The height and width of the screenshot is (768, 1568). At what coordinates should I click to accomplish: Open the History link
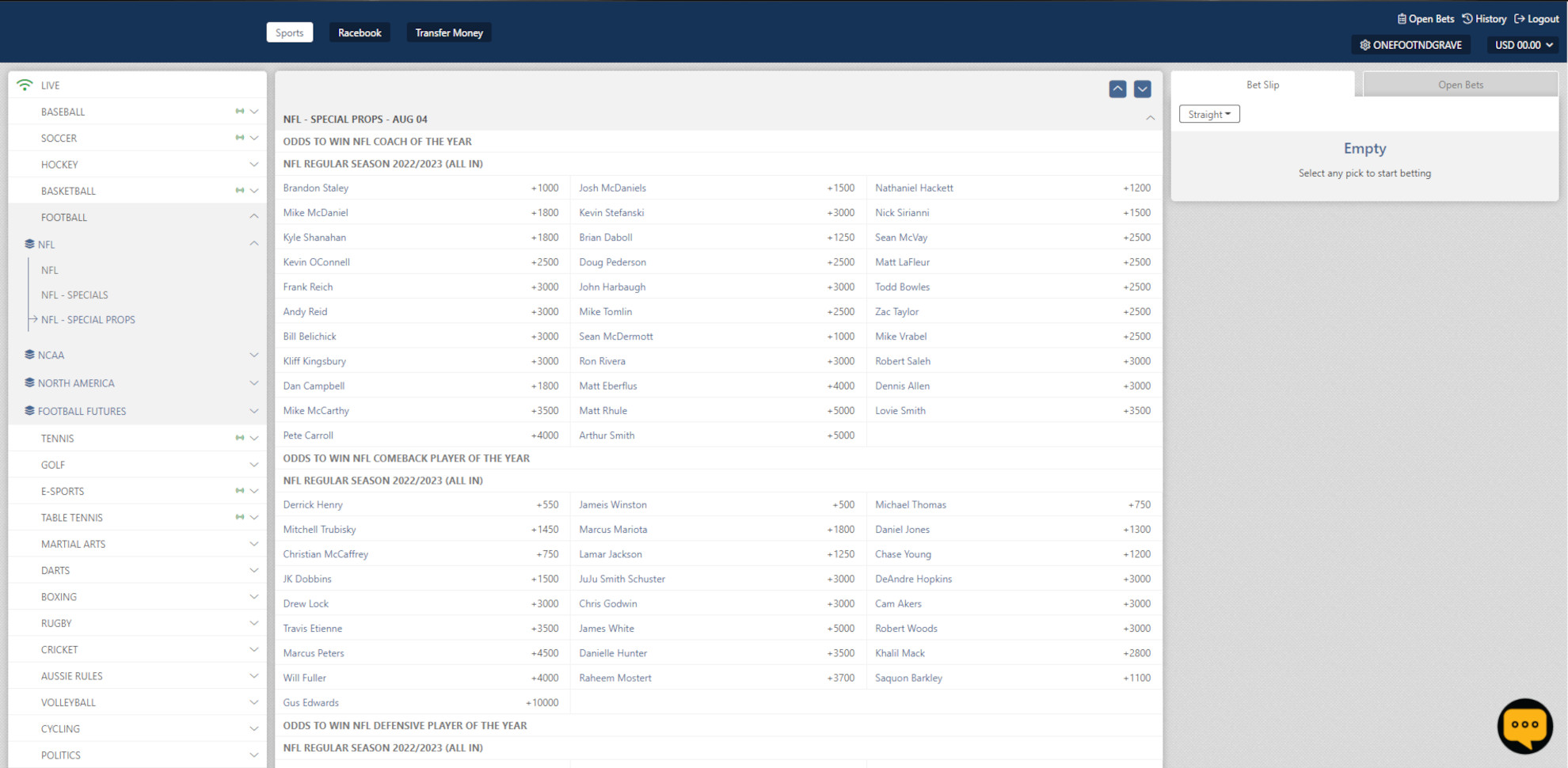pyautogui.click(x=1484, y=19)
